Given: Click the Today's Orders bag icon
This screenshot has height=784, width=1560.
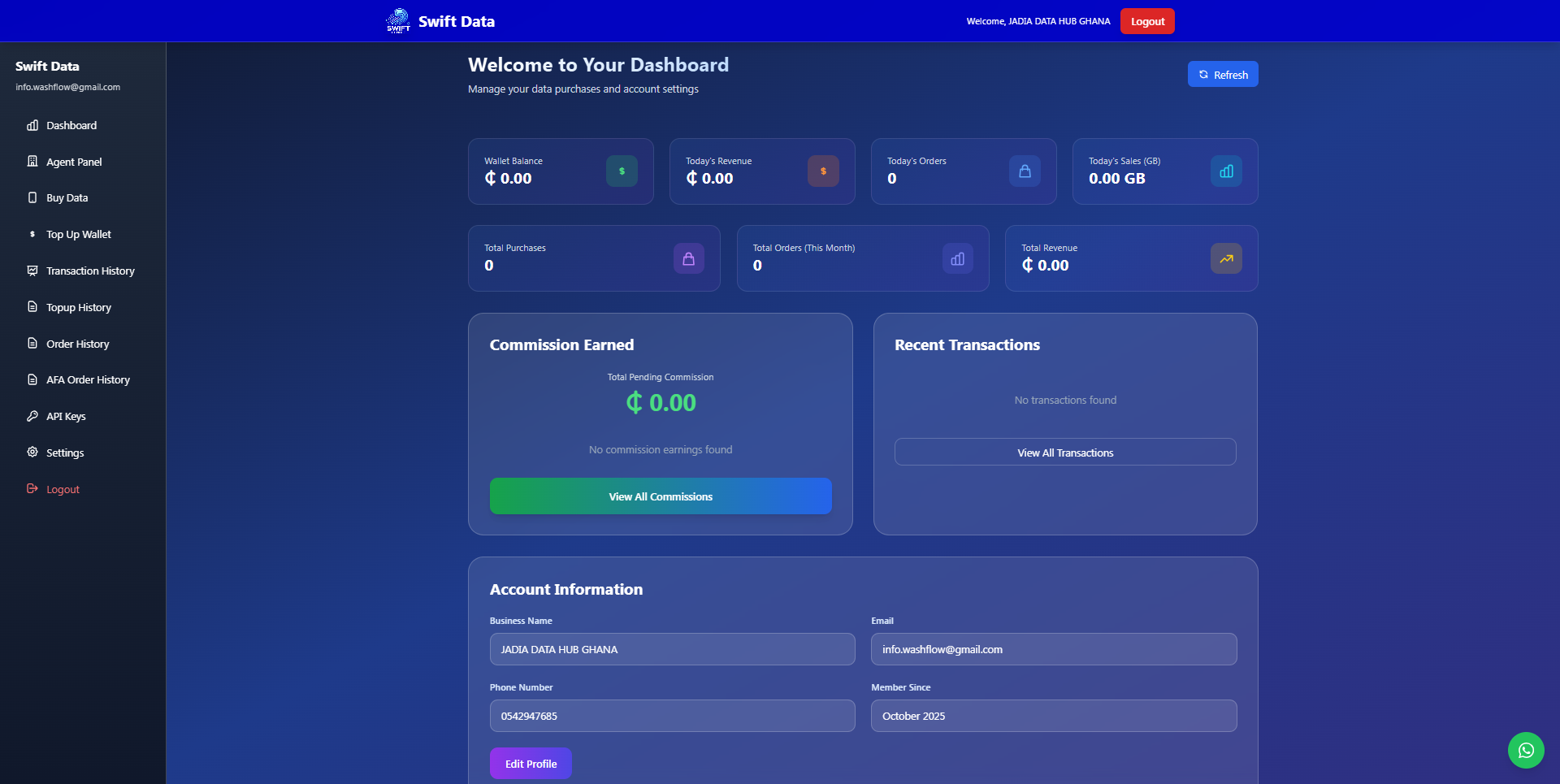Looking at the screenshot, I should [1025, 171].
